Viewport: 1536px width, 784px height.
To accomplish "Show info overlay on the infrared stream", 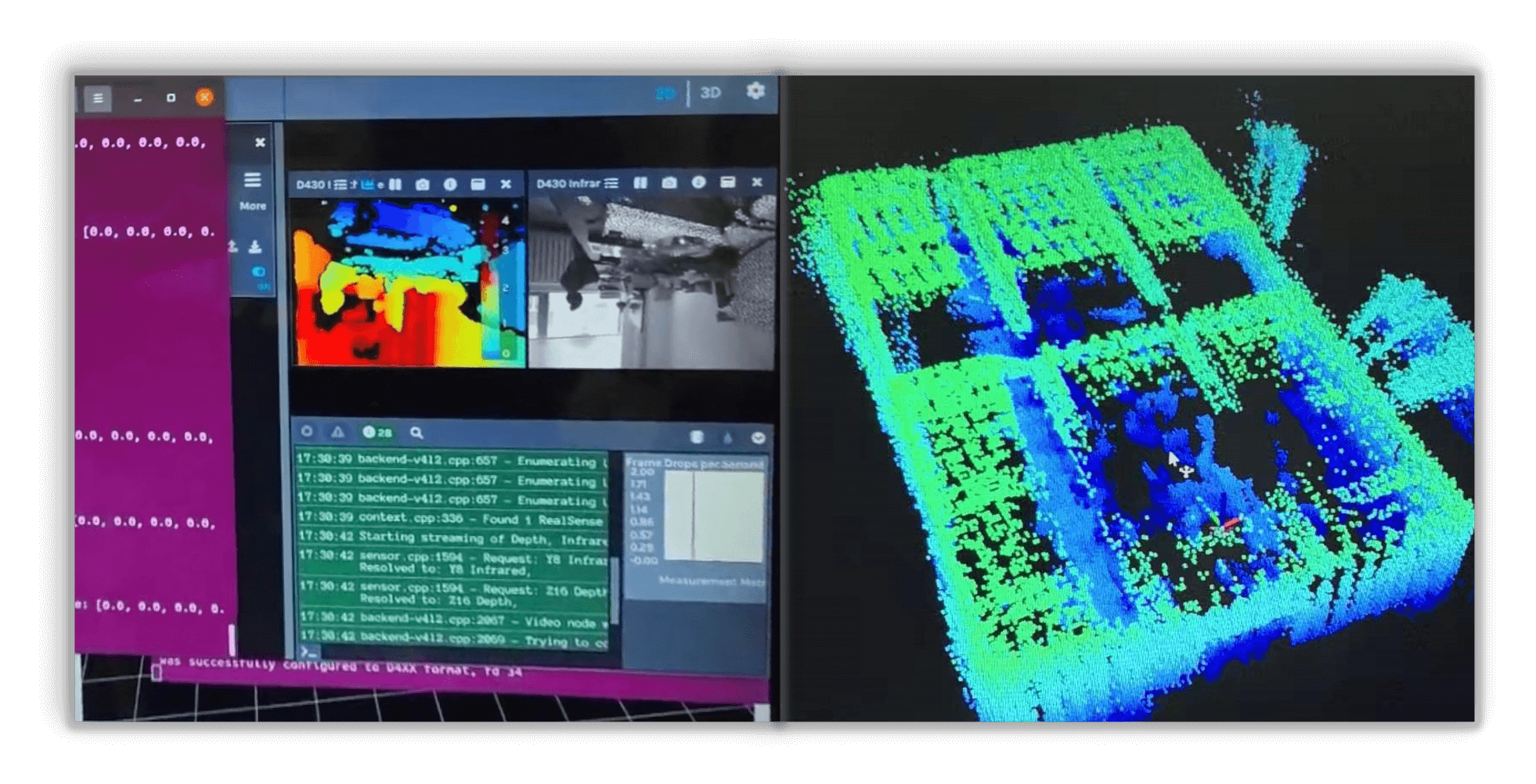I will (x=698, y=183).
